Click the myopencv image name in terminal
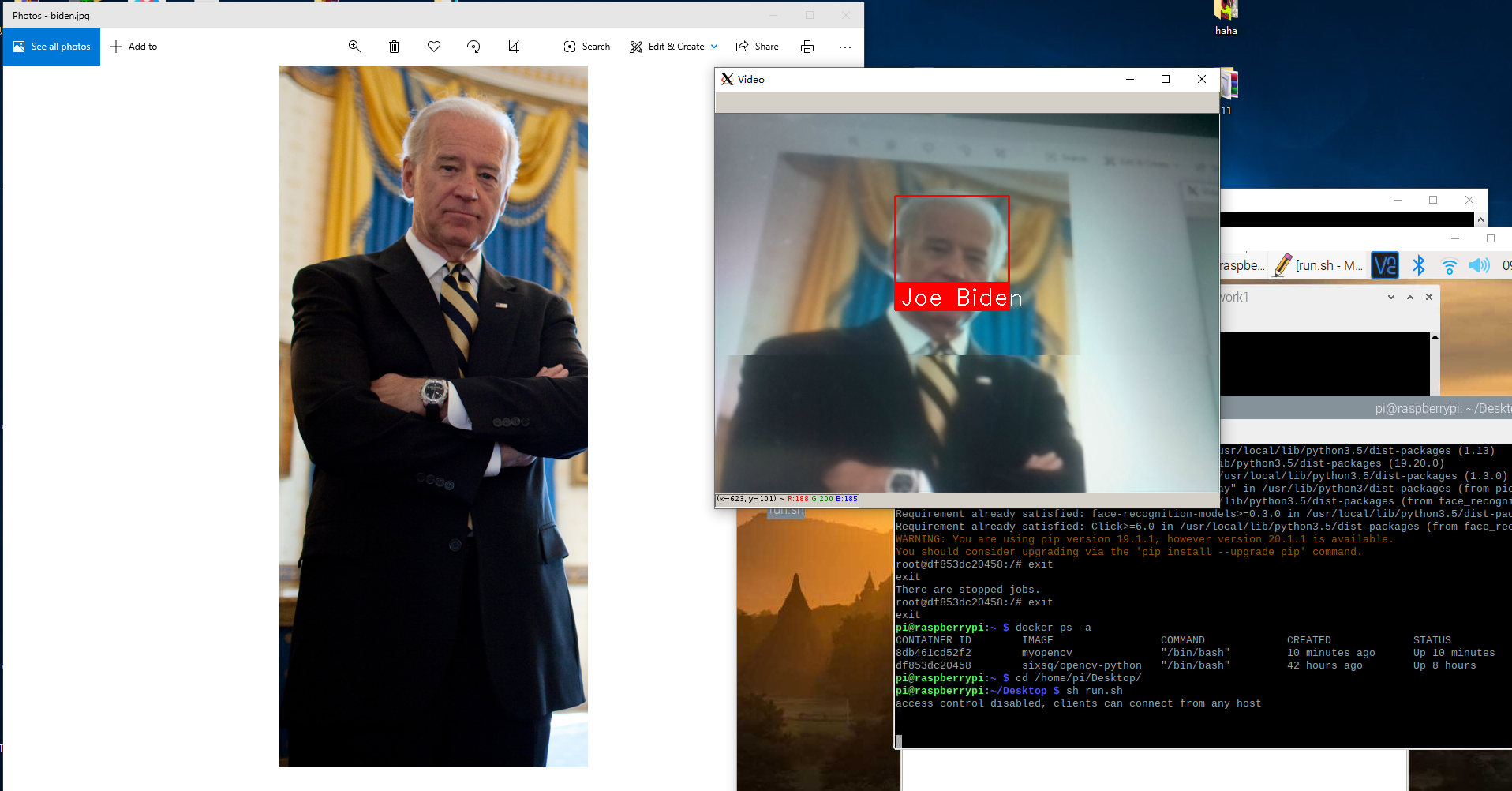Image resolution: width=1512 pixels, height=791 pixels. [x=1047, y=653]
